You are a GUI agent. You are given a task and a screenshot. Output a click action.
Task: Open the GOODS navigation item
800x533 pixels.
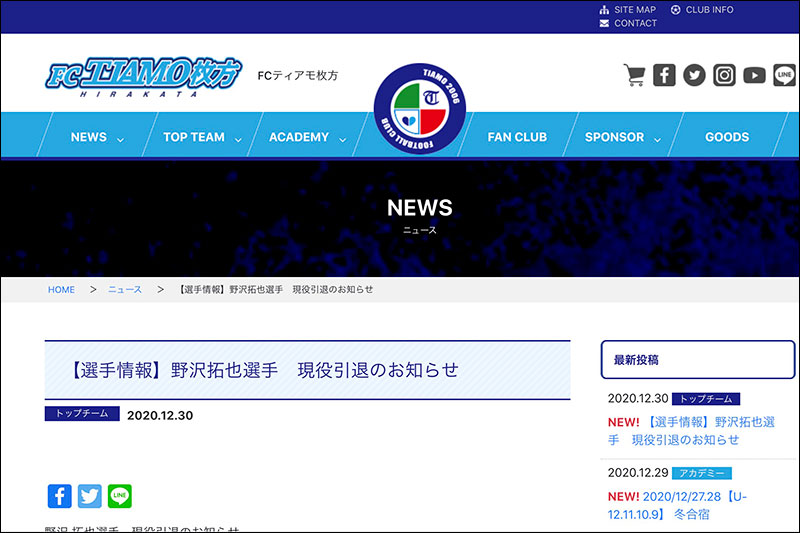(727, 137)
